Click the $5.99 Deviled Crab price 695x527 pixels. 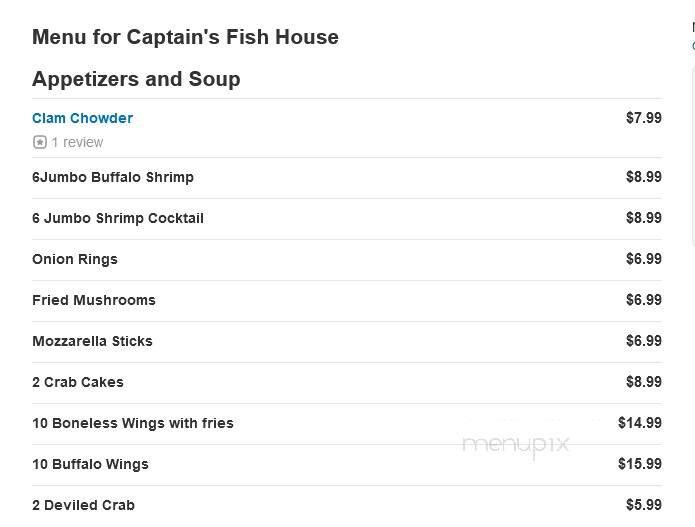click(x=644, y=505)
